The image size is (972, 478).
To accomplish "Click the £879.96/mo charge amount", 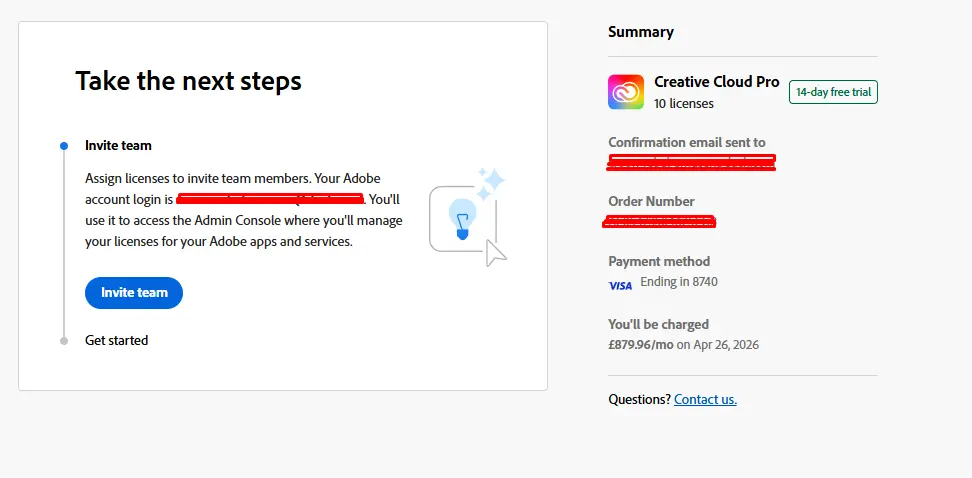I will coord(641,345).
